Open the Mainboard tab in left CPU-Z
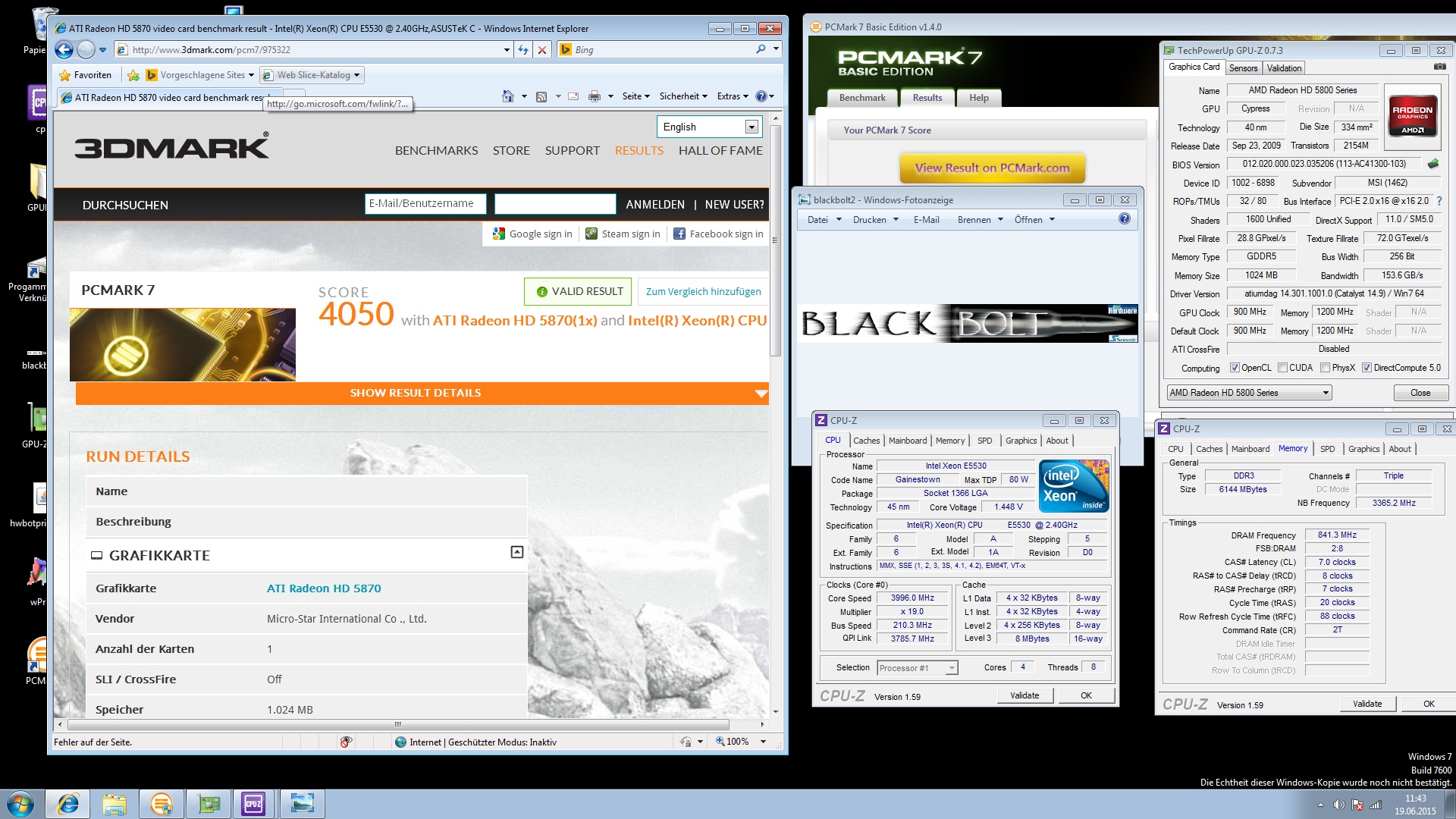The height and width of the screenshot is (819, 1456). tap(907, 441)
